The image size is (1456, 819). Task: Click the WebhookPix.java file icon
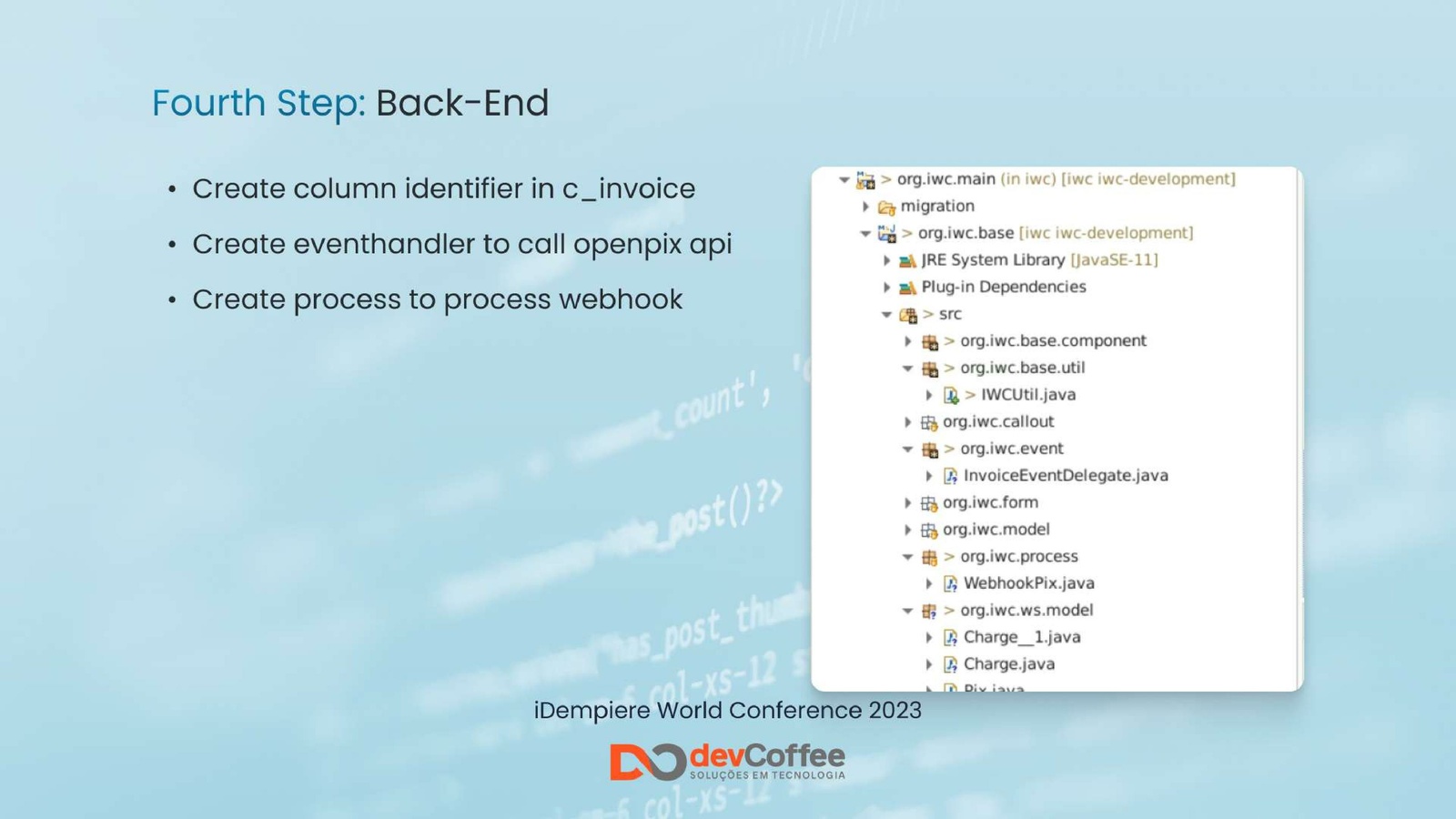pyautogui.click(x=951, y=583)
